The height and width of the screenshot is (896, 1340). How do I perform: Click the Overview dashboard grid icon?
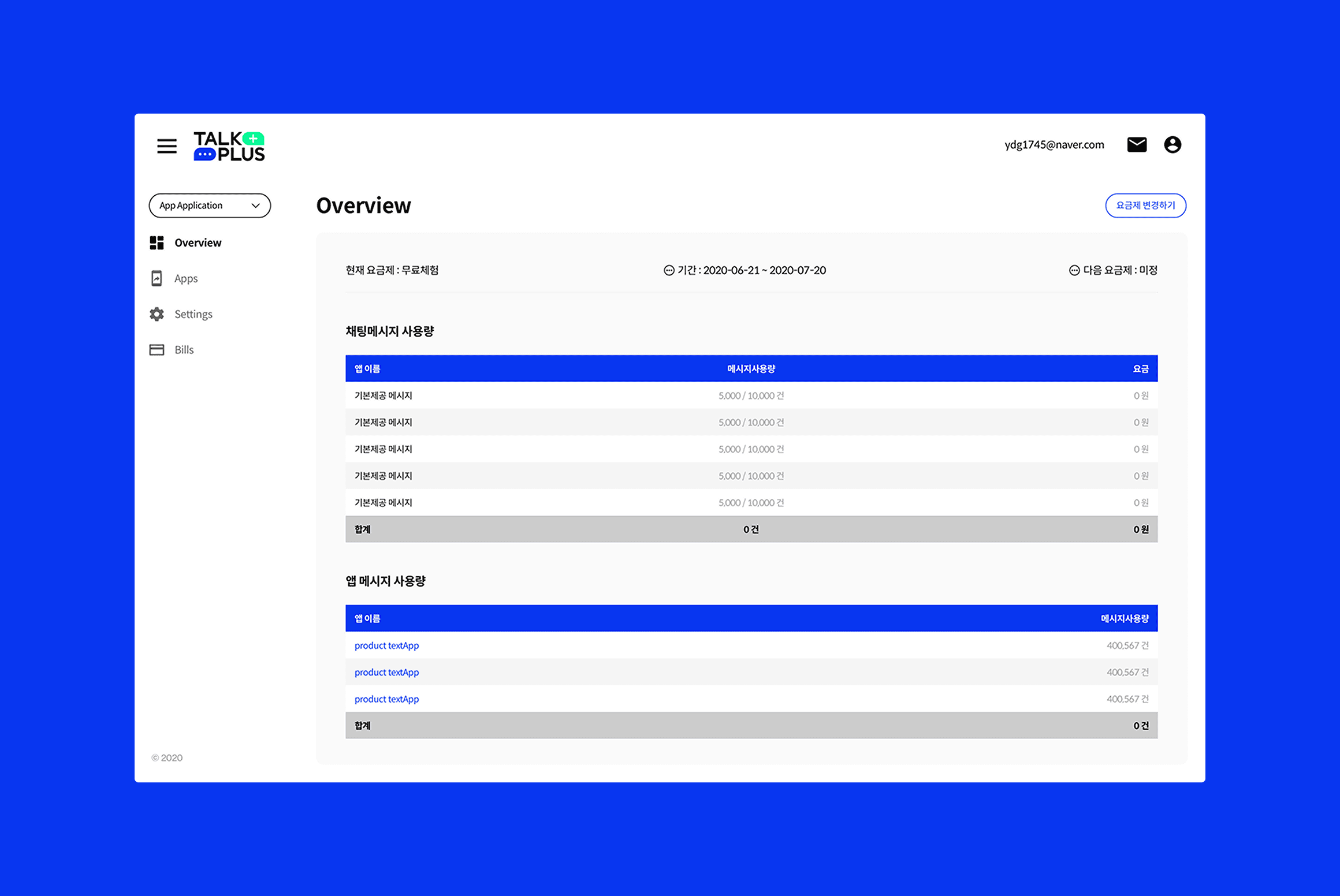coord(157,242)
